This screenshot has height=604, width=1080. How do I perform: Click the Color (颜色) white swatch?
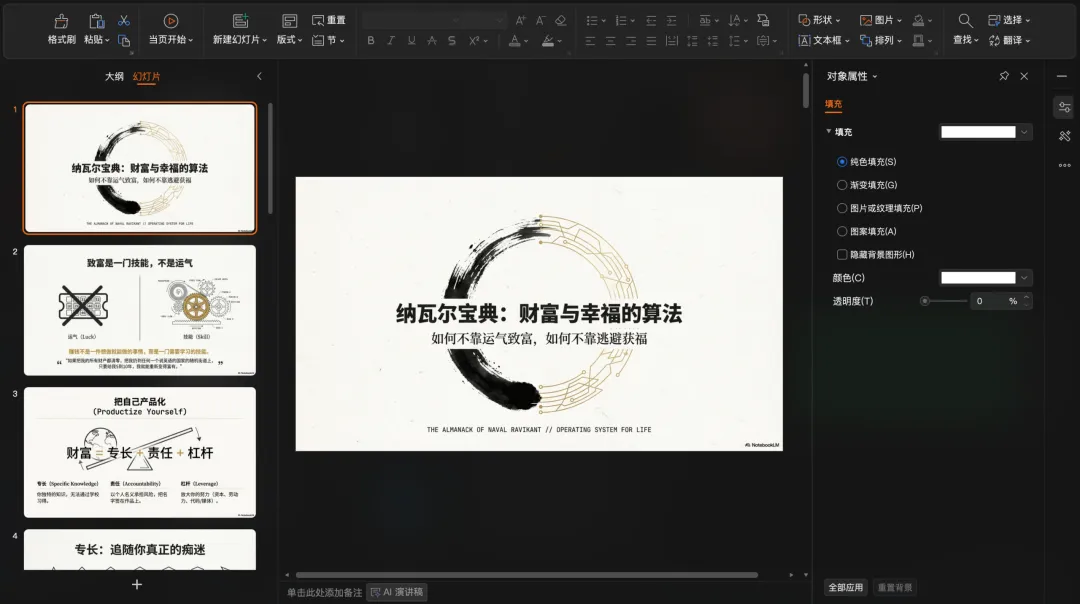coord(978,278)
